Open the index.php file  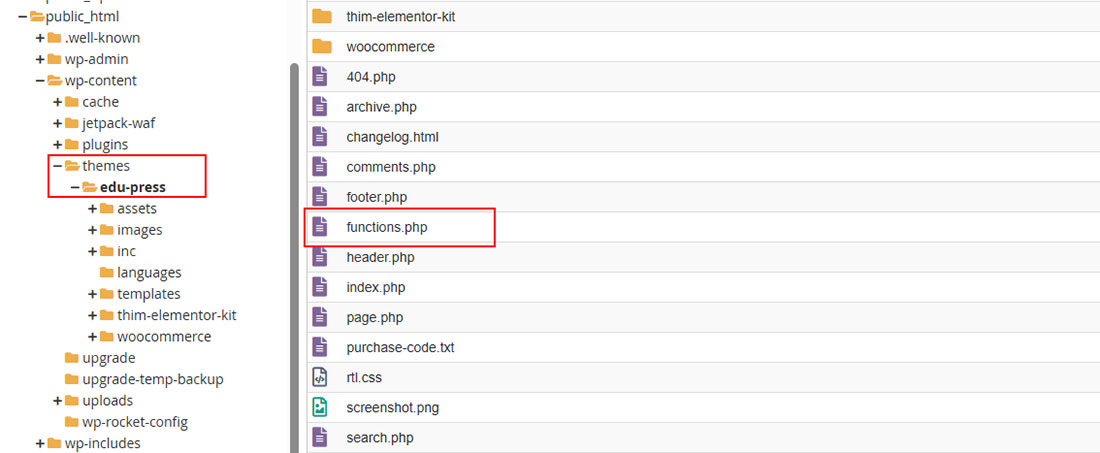376,287
